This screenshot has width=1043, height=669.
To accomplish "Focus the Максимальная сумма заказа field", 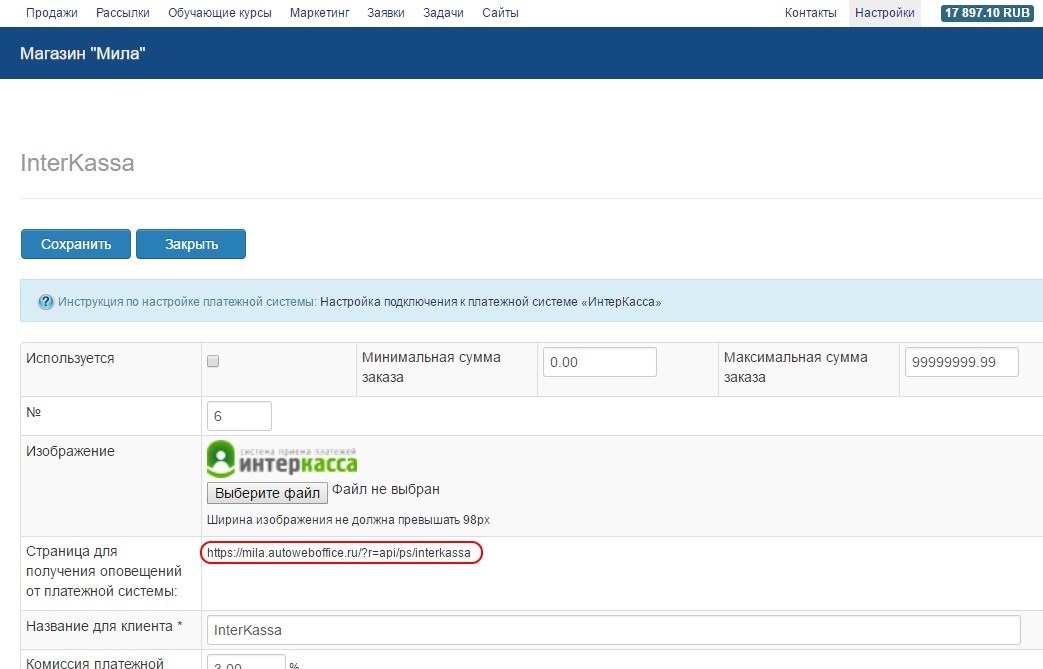I will click(961, 362).
